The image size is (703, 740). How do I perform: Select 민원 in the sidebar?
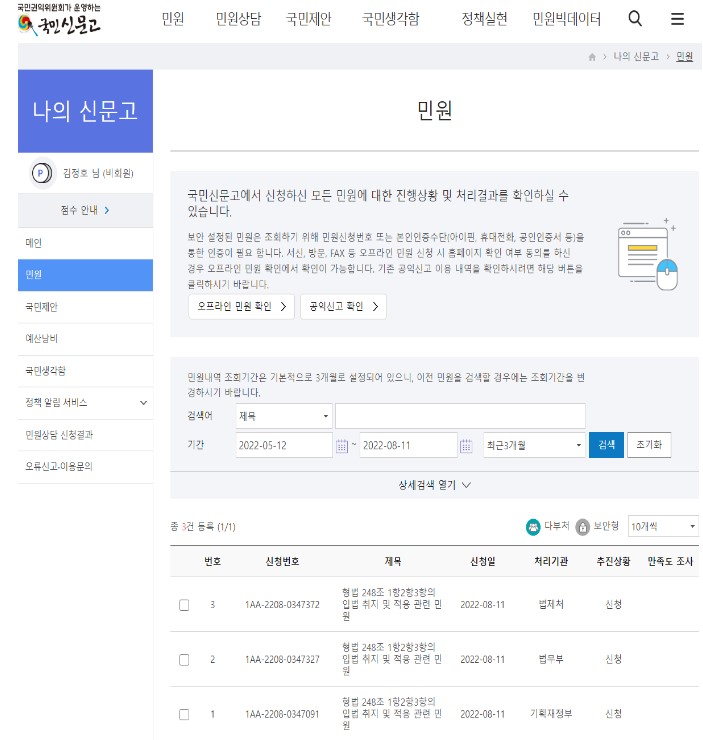coord(85,275)
